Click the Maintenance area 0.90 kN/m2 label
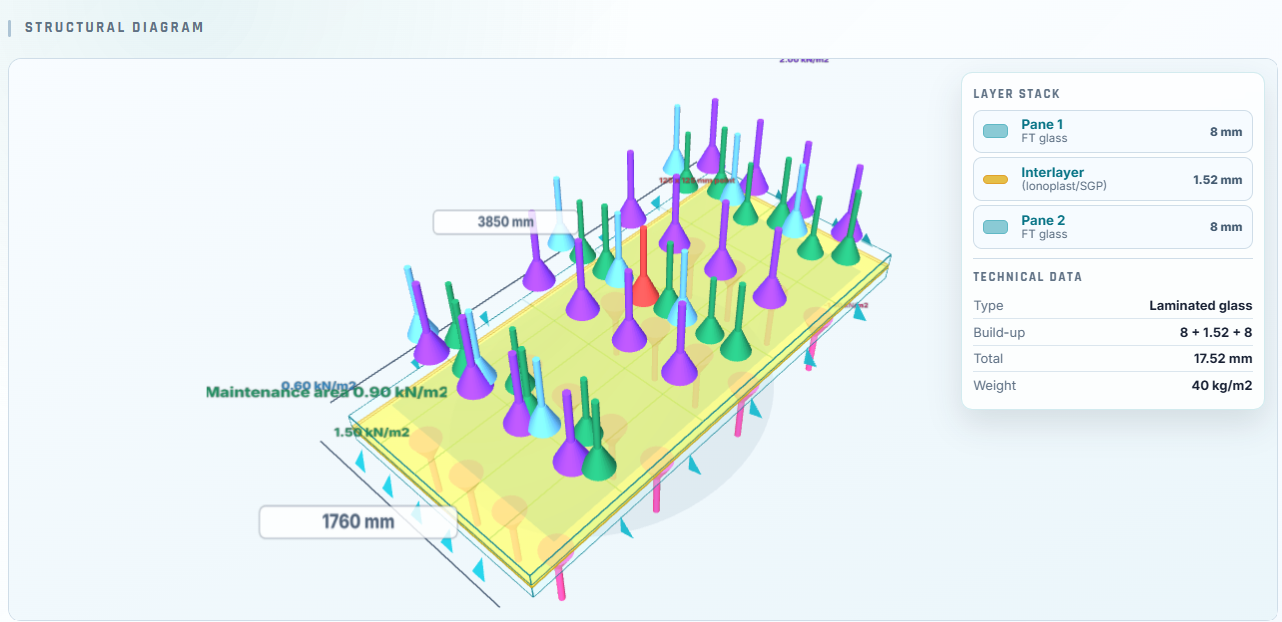1282x622 pixels. tap(326, 392)
